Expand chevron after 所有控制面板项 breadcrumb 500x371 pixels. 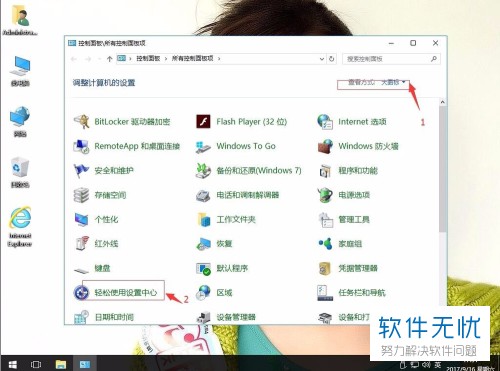pyautogui.click(x=219, y=59)
